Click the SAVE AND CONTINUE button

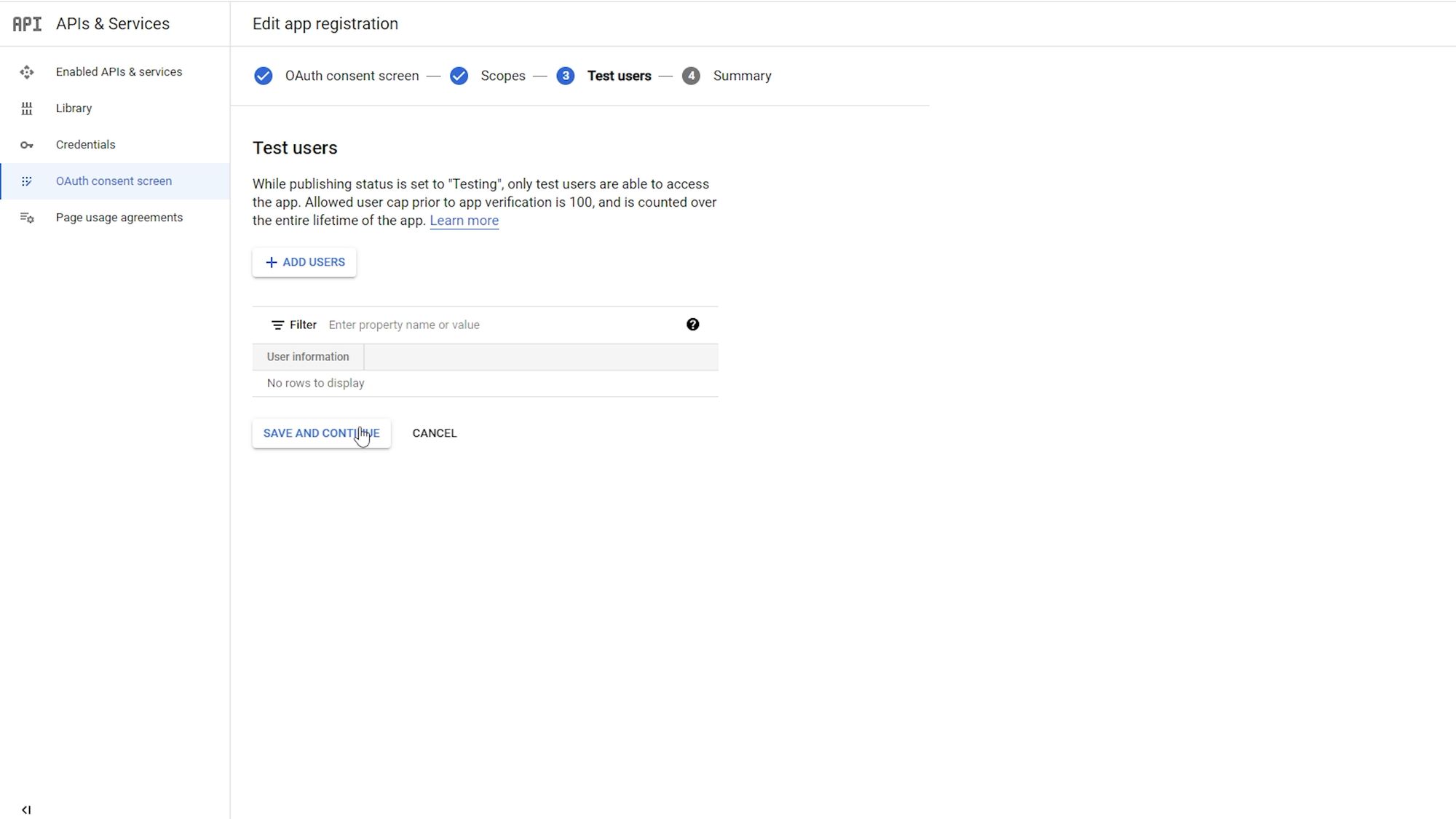click(321, 432)
